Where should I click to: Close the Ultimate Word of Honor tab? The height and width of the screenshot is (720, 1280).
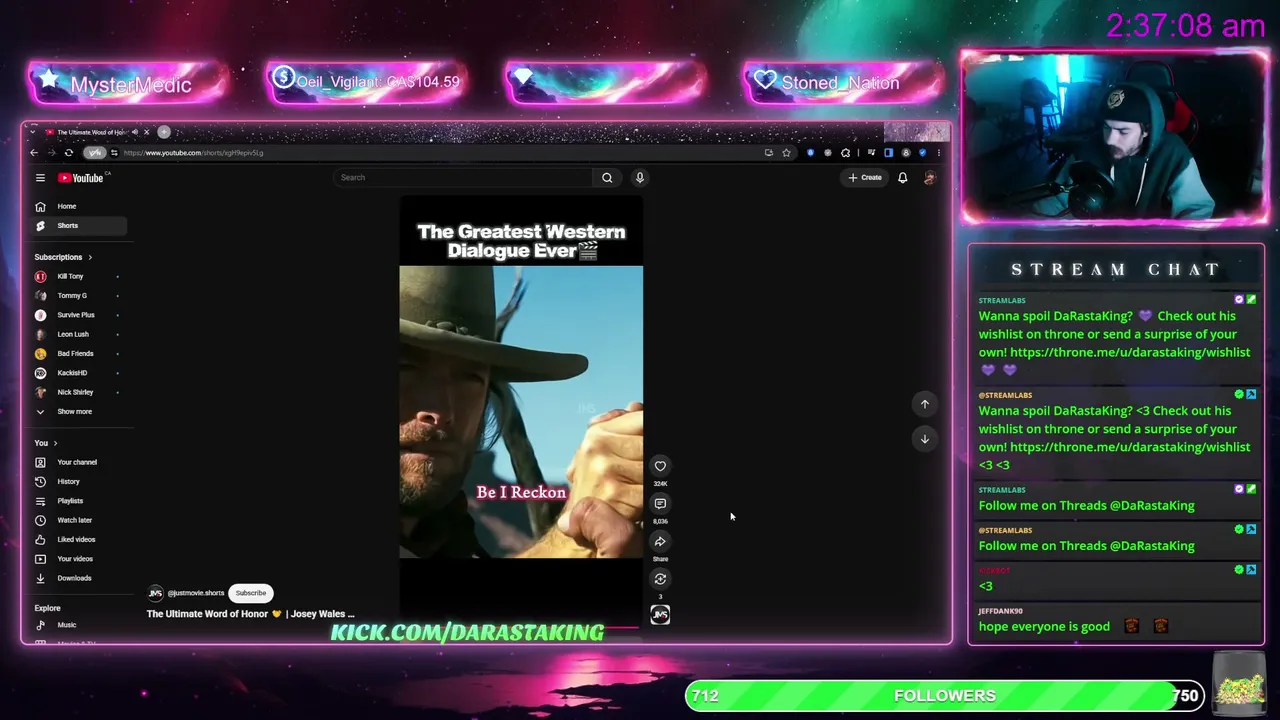(x=146, y=132)
